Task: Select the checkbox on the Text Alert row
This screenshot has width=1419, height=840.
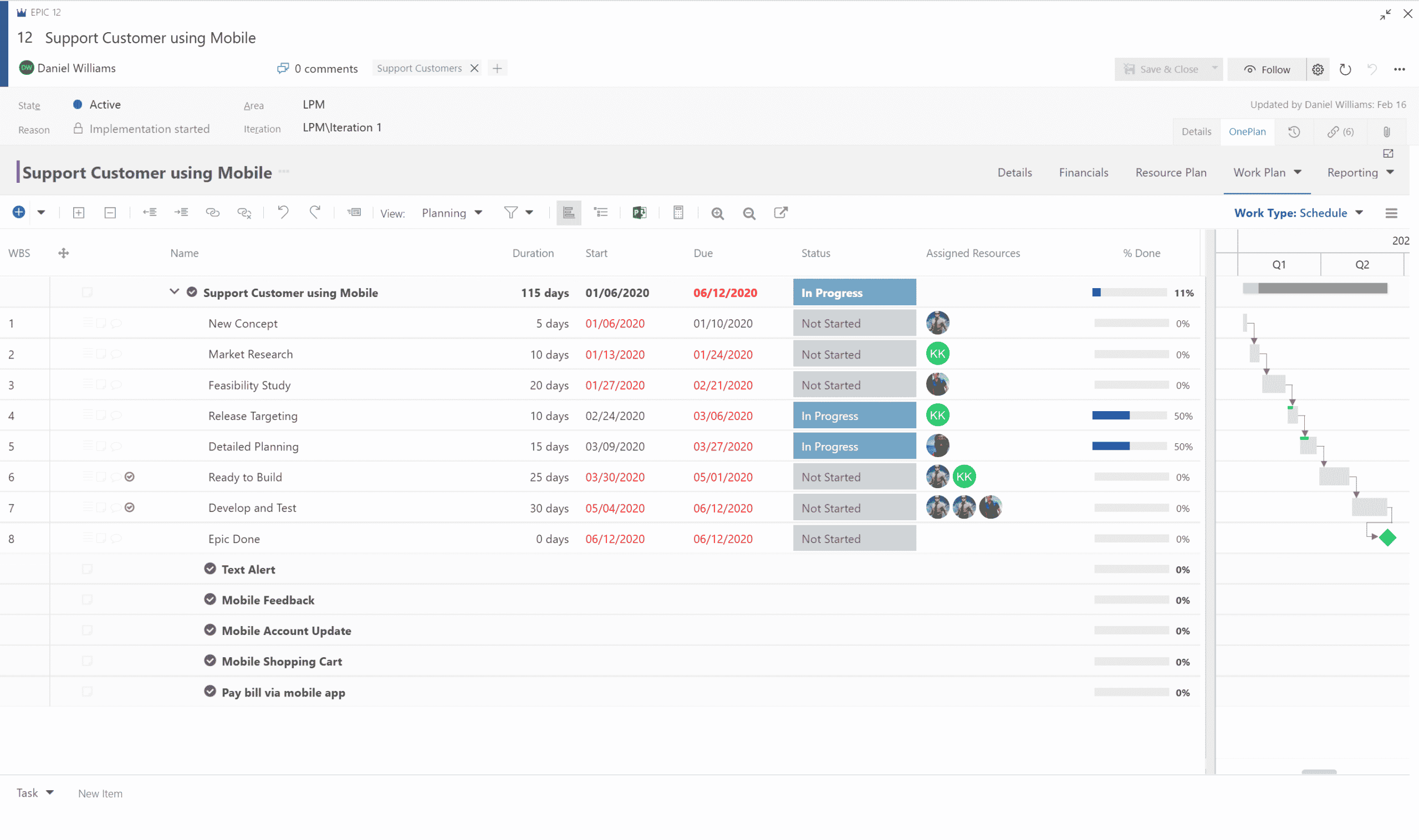Action: 87,568
